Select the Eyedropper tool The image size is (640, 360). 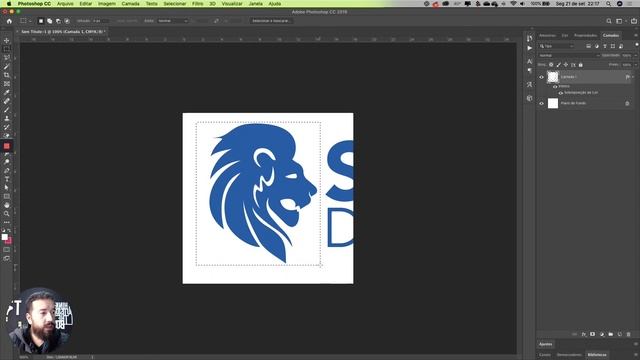click(7, 93)
